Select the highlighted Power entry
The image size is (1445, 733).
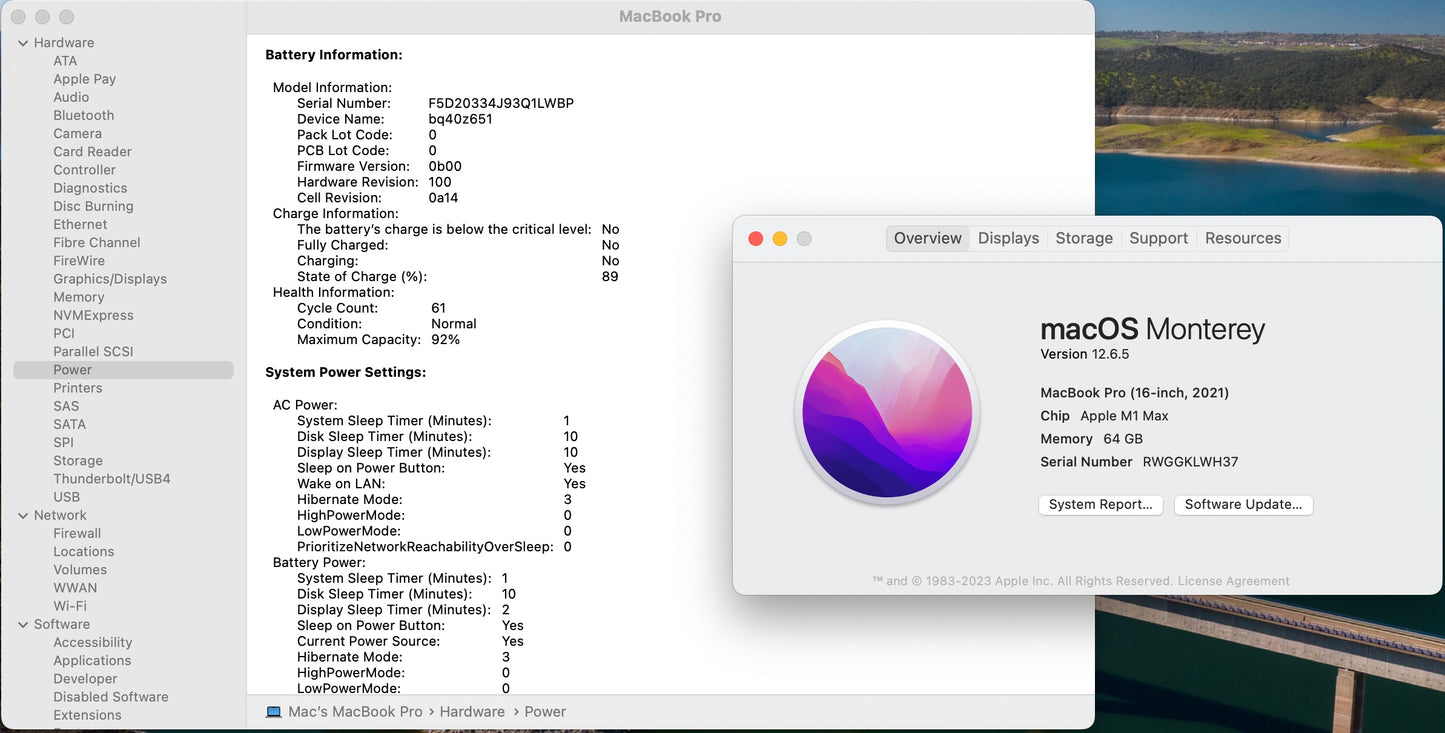pyautogui.click(x=124, y=370)
